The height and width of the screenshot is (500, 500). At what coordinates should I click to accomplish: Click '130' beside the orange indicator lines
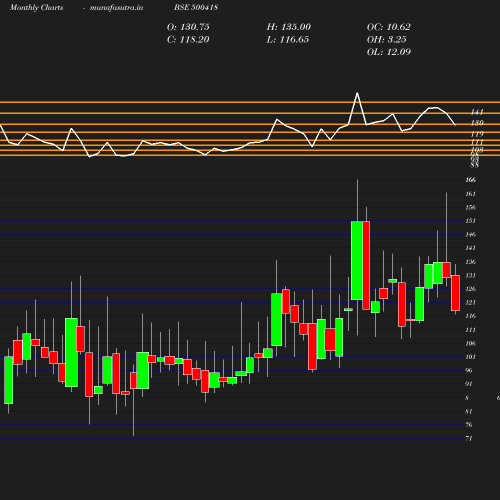click(477, 123)
